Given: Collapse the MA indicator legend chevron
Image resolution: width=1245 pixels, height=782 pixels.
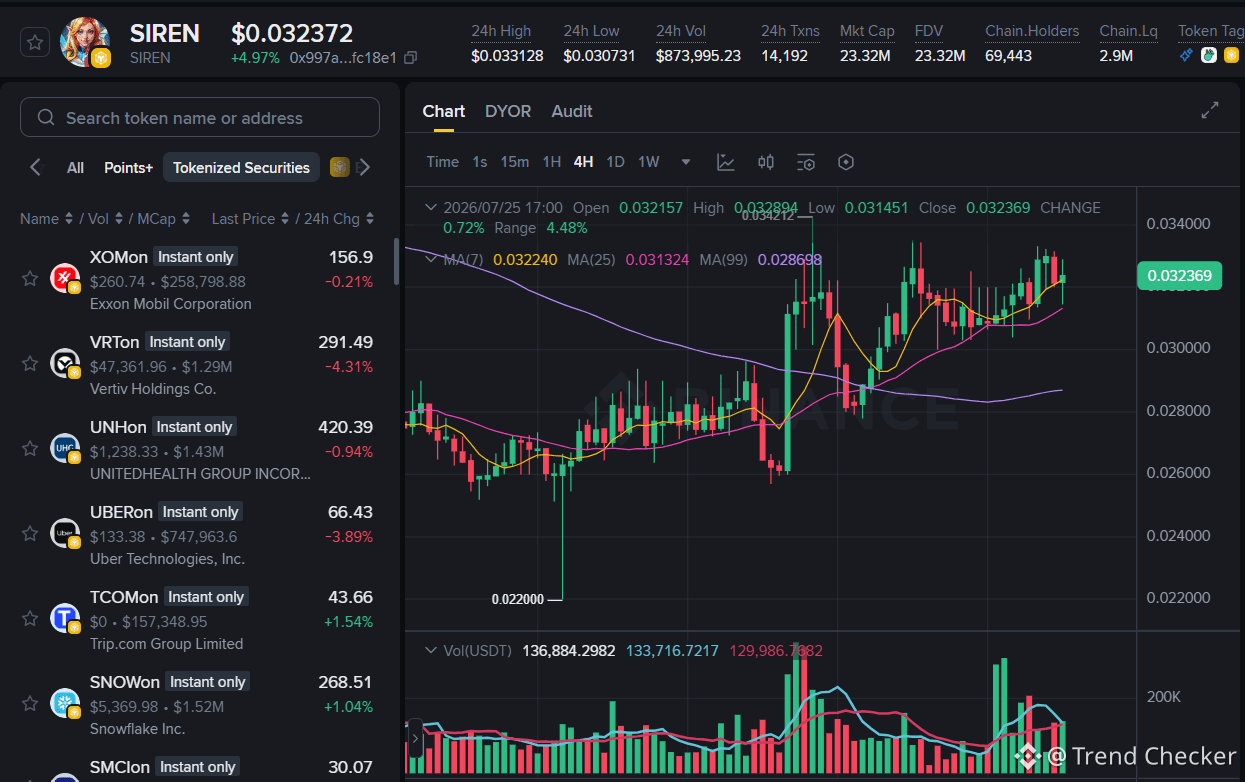Looking at the screenshot, I should pyautogui.click(x=431, y=259).
